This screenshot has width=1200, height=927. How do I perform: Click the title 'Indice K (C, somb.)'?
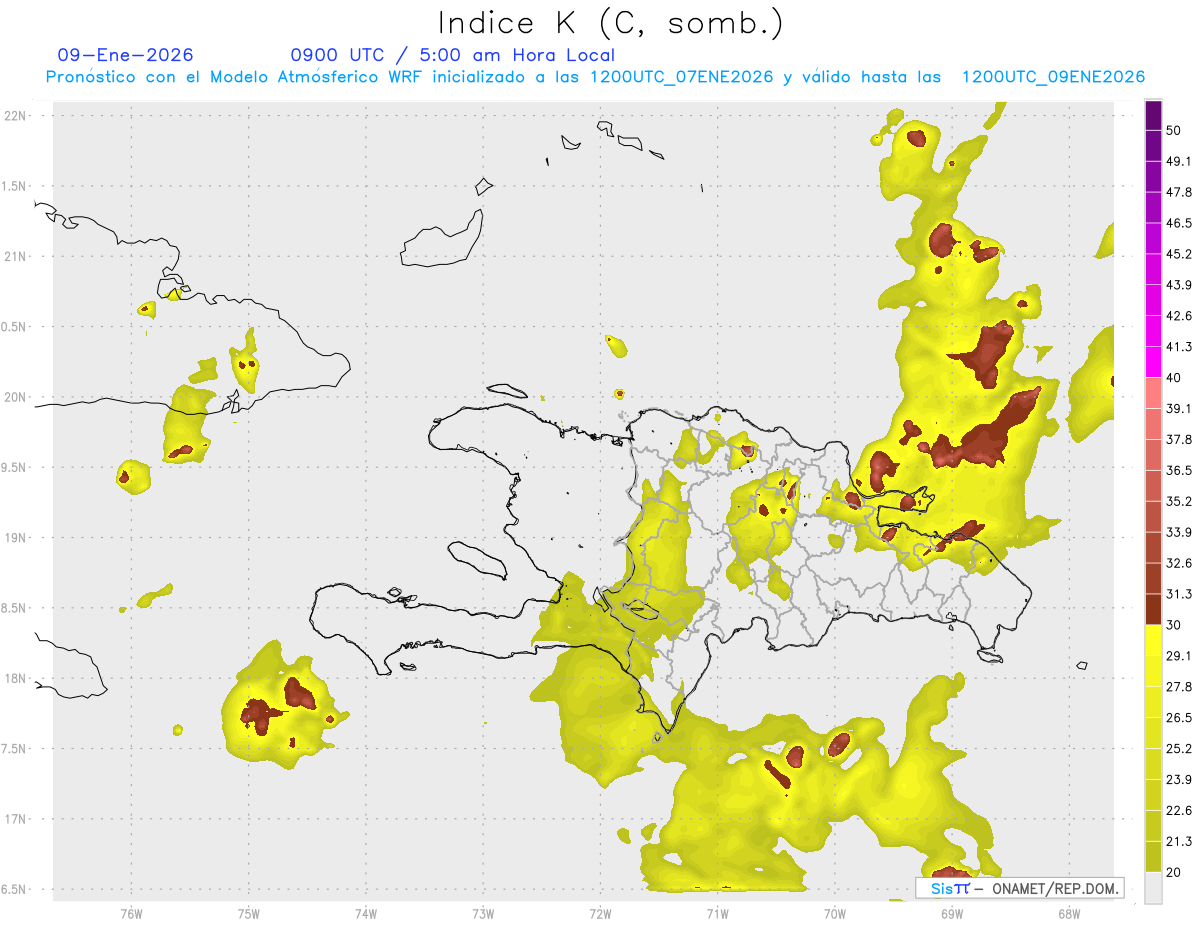tap(610, 24)
